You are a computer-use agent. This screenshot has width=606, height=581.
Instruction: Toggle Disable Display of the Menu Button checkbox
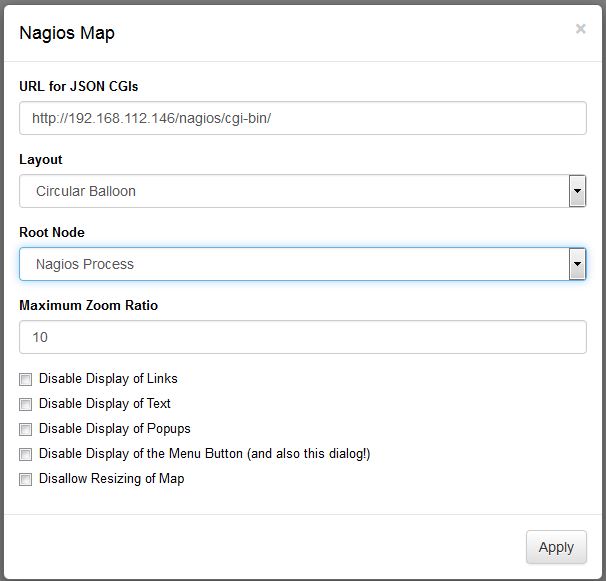click(x=26, y=454)
